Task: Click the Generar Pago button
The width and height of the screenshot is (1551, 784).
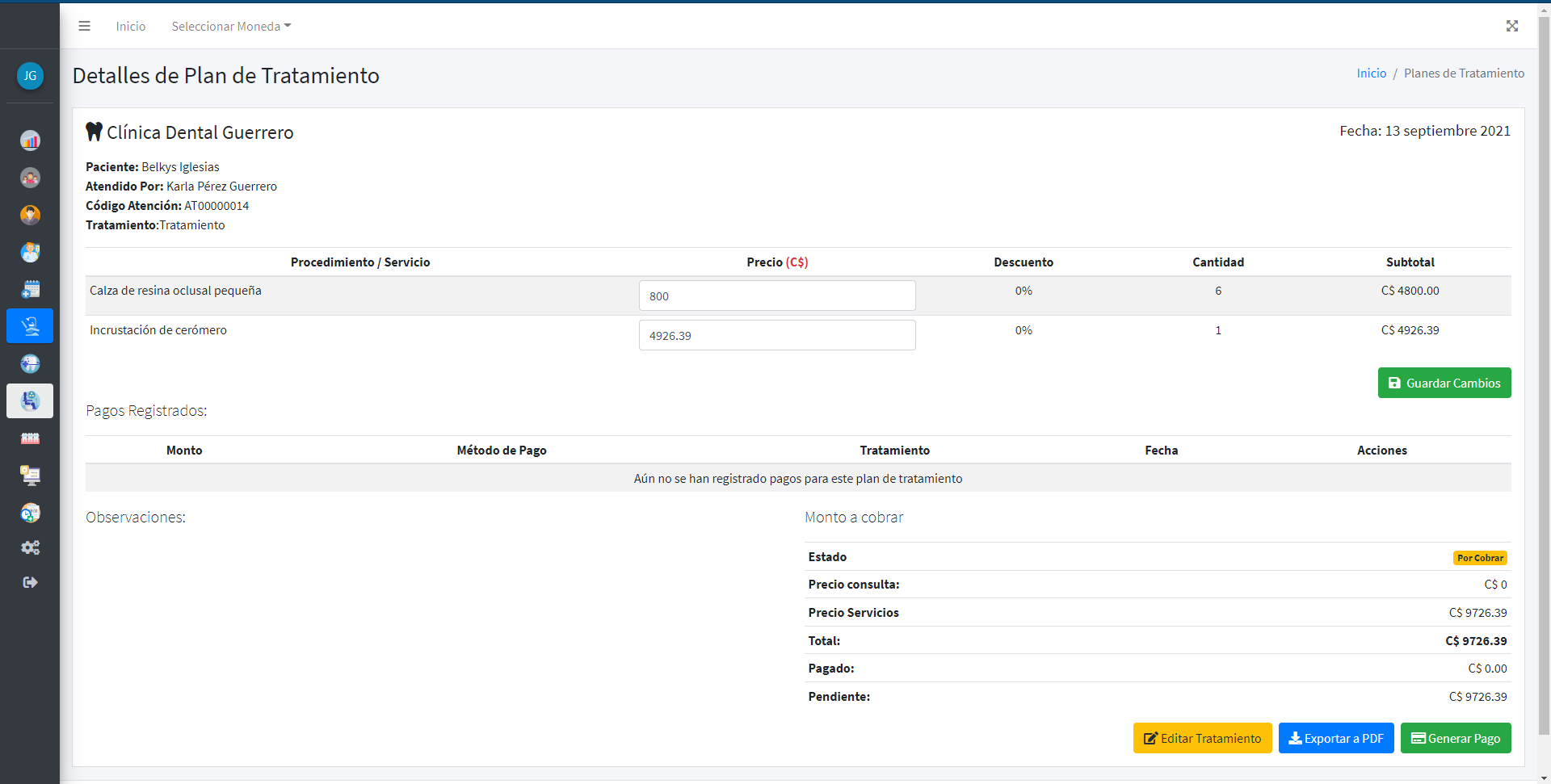Action: tap(1455, 738)
